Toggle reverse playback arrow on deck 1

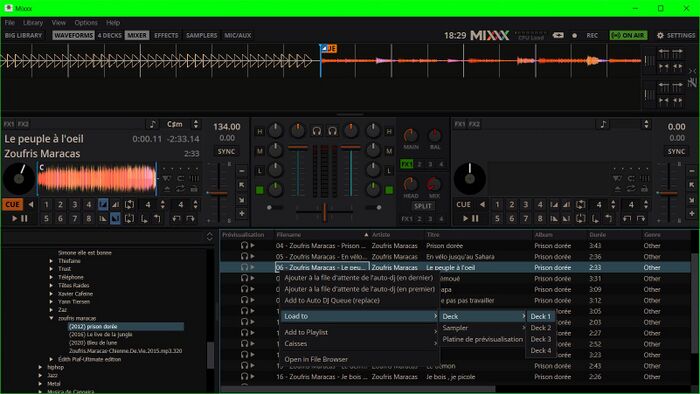click(x=31, y=204)
